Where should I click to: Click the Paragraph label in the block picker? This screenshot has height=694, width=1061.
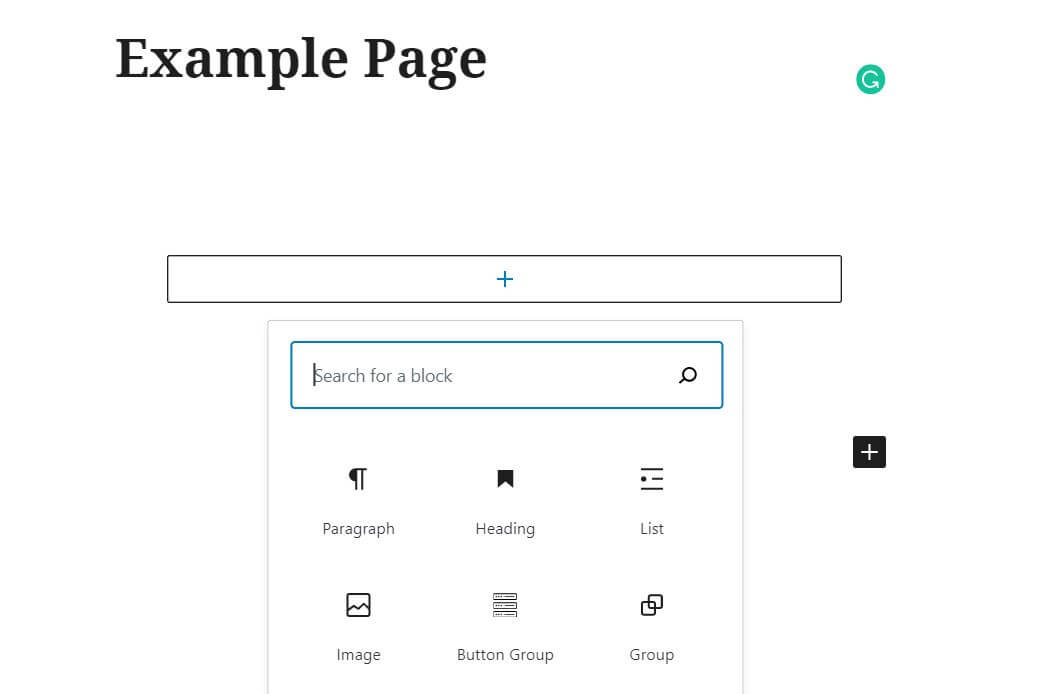[x=358, y=528]
